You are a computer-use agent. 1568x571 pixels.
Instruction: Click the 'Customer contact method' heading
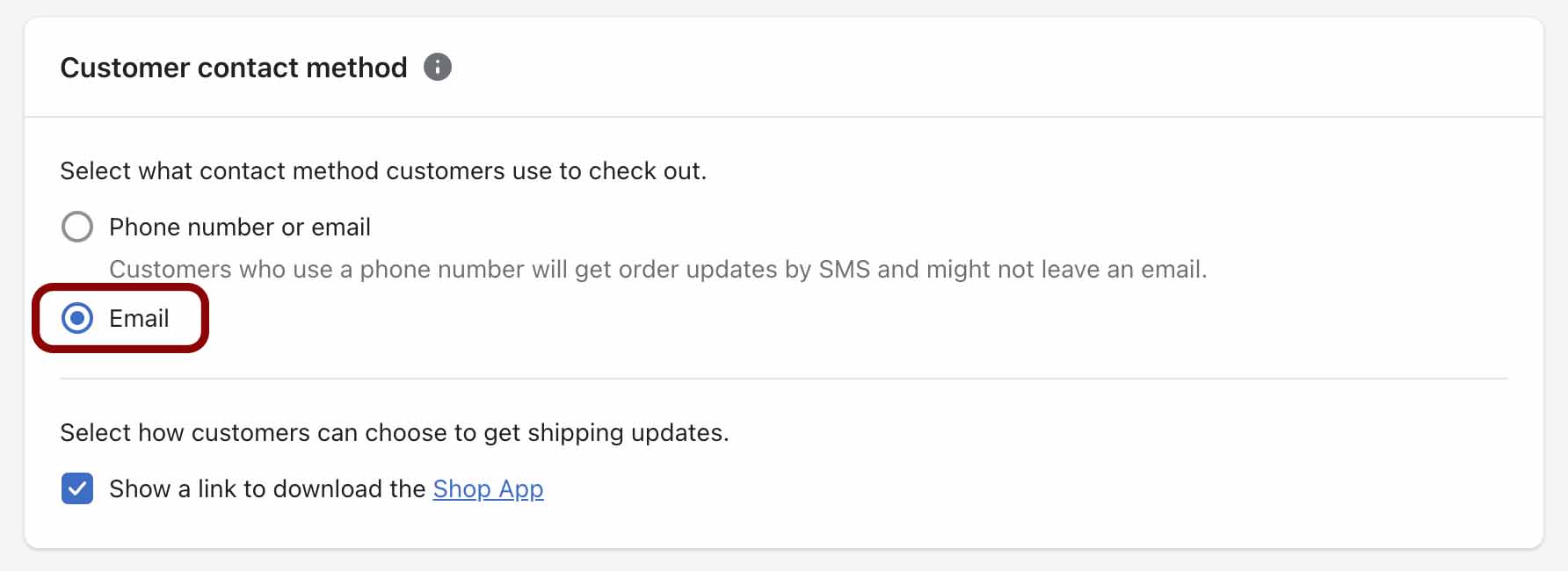(x=234, y=68)
